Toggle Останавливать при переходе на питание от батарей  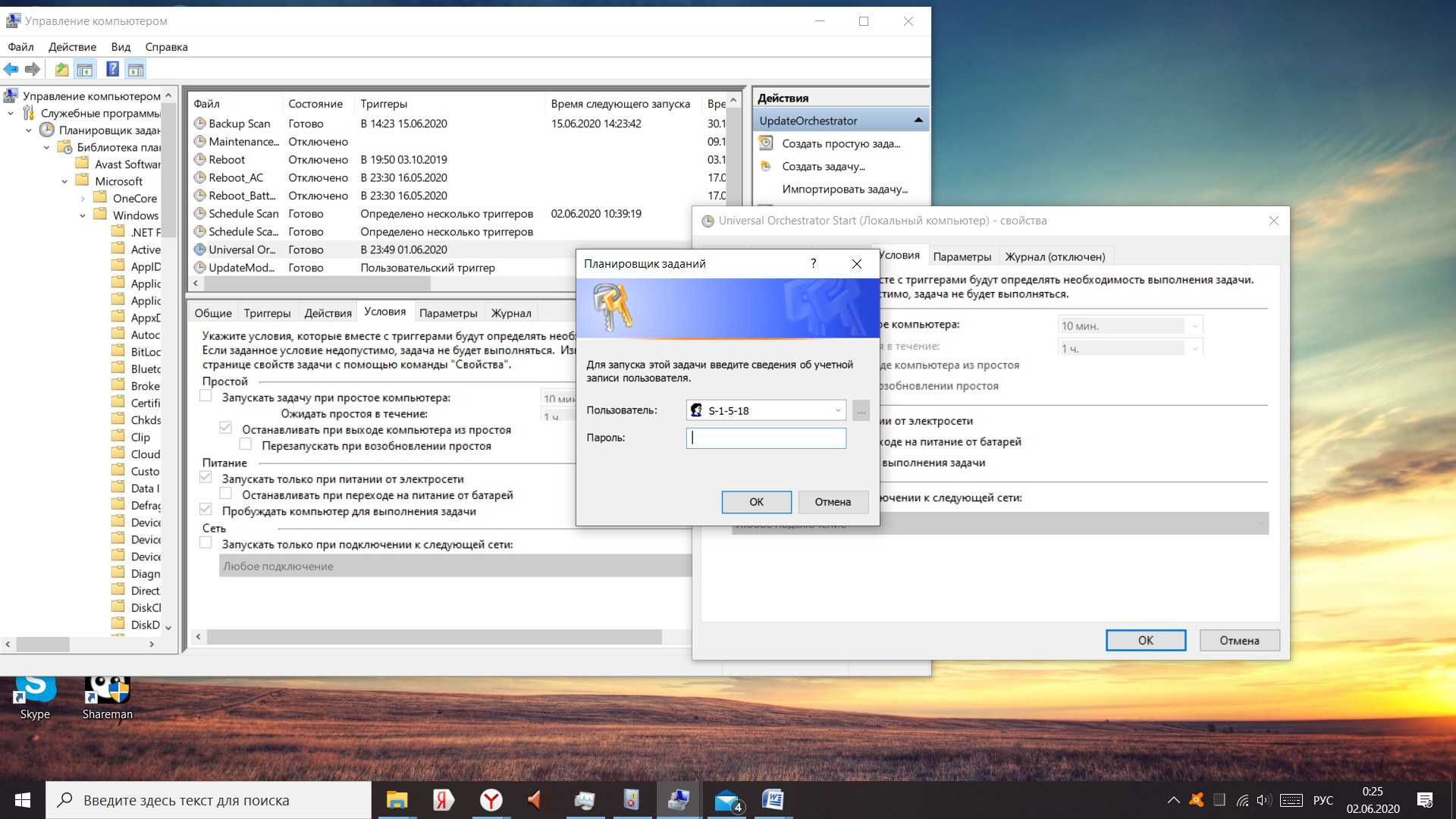click(x=225, y=494)
